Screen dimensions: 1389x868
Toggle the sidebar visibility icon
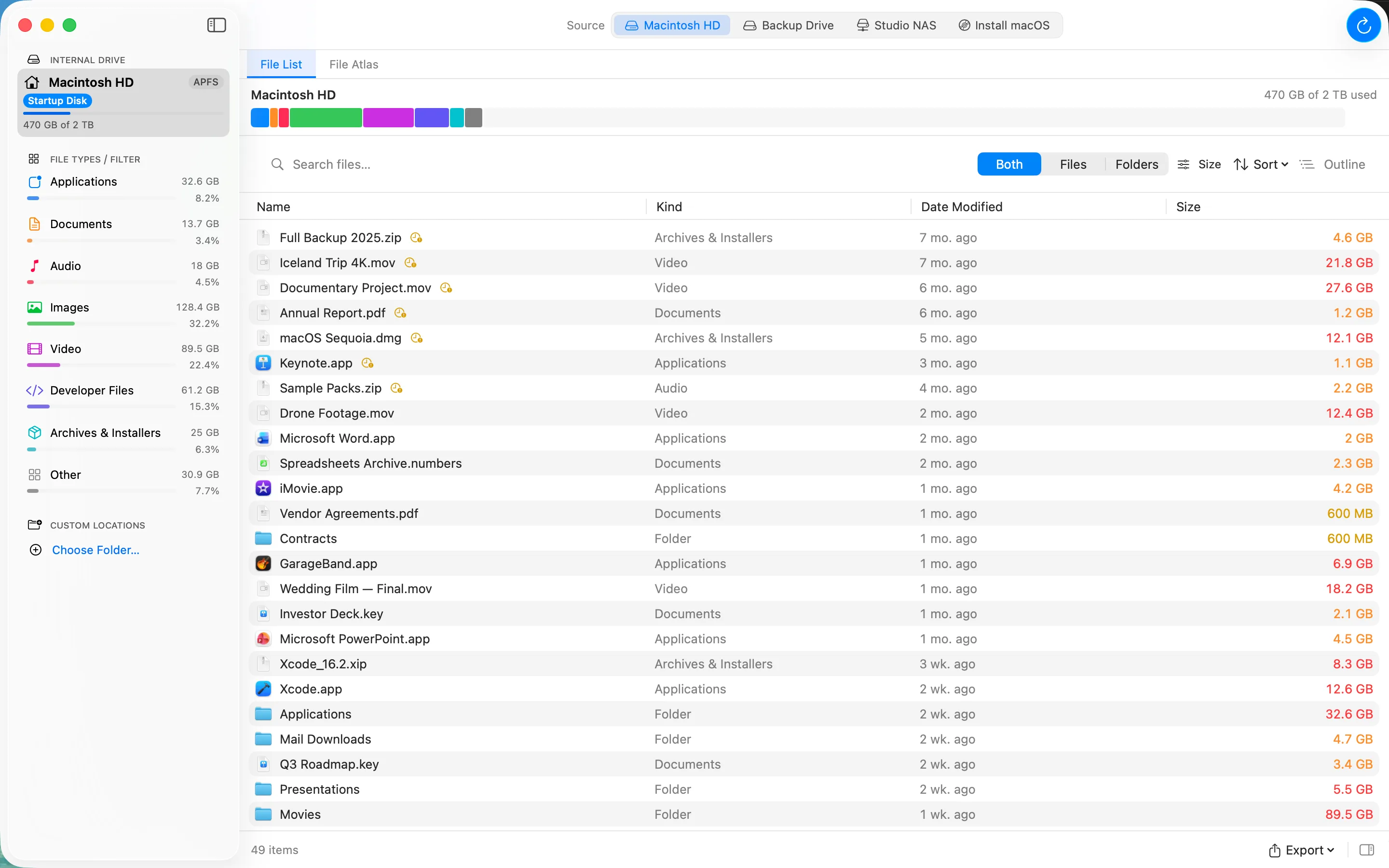click(217, 25)
